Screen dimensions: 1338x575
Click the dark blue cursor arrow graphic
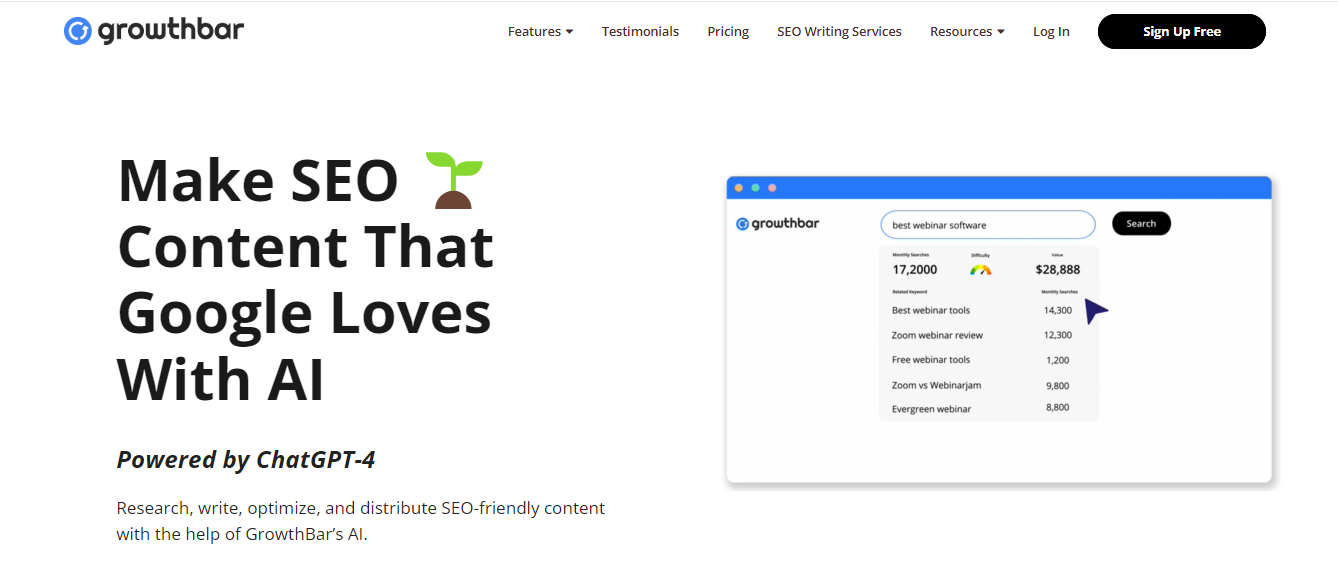[x=1096, y=311]
